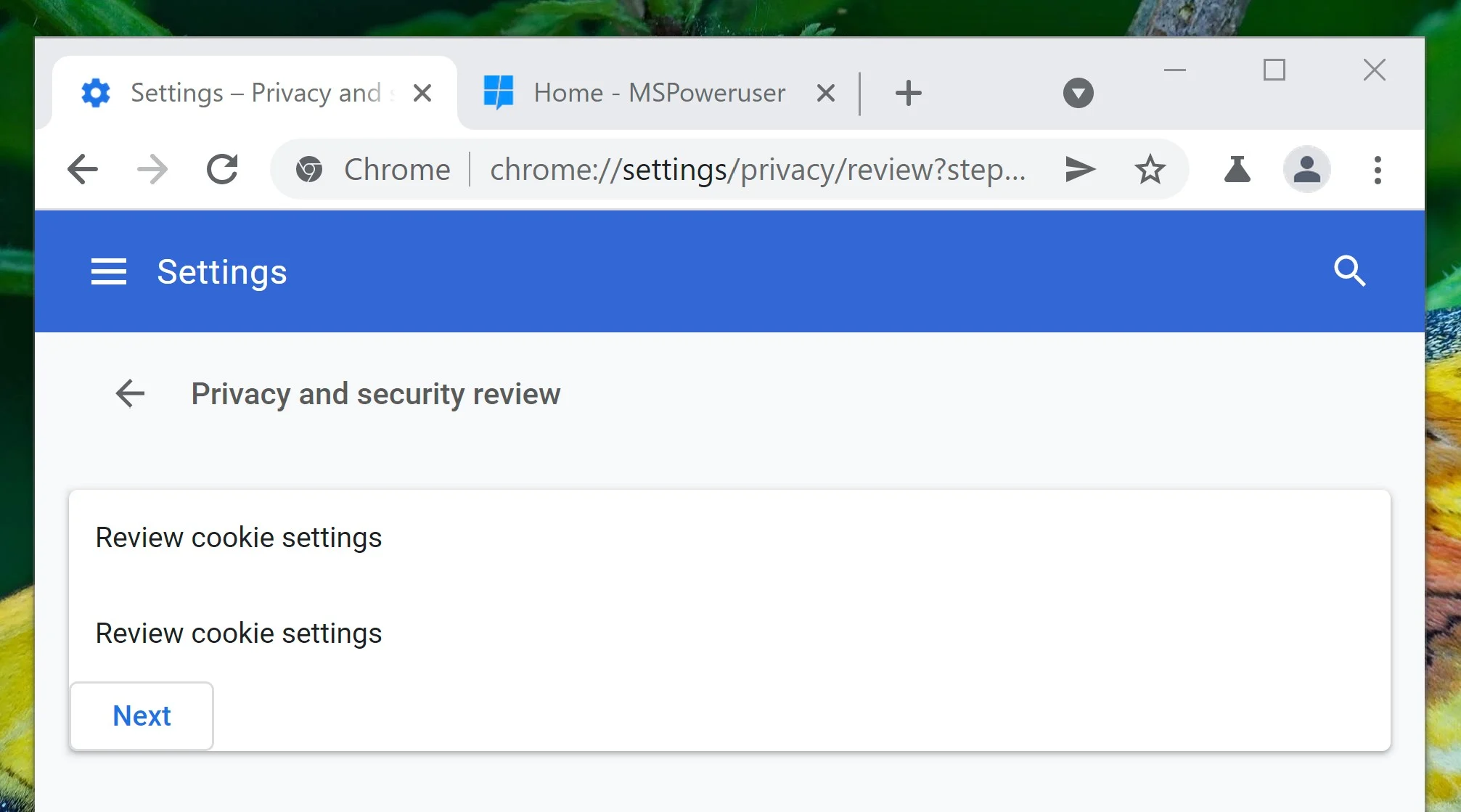
Task: Click the browser forward arrow button
Action: (152, 170)
